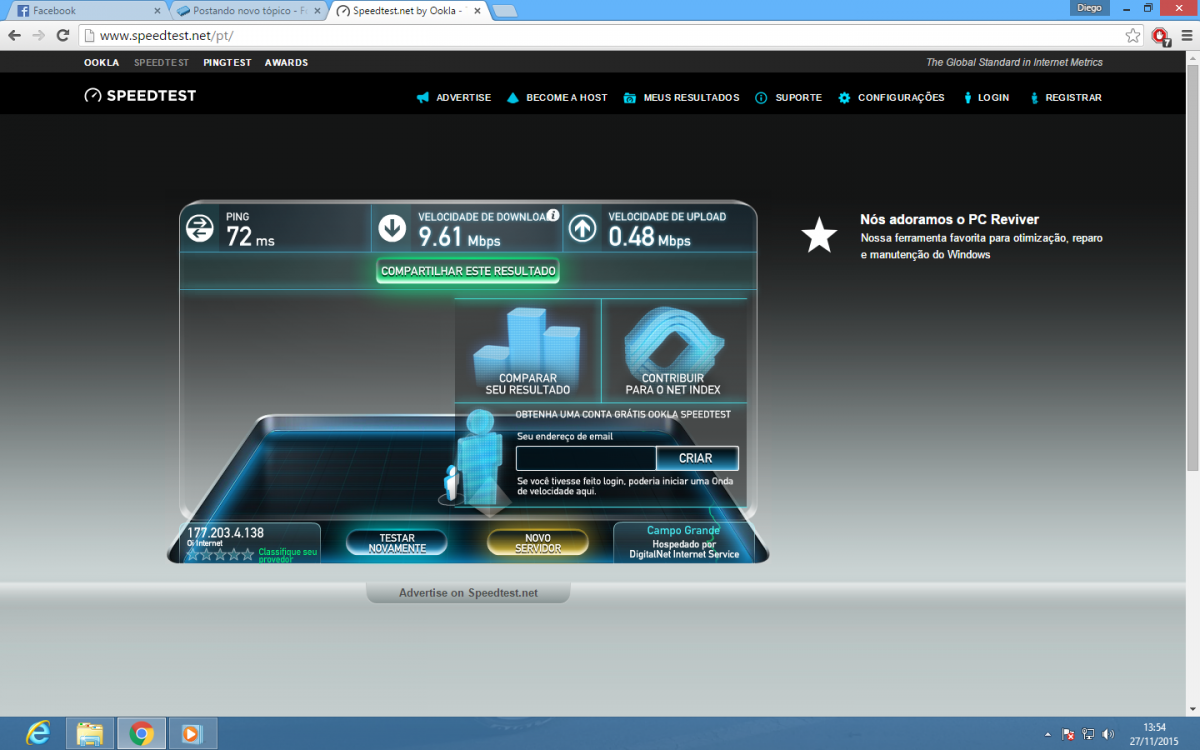The width and height of the screenshot is (1200, 750).
Task: Click the NOVO SERVIDOR button
Action: coord(537,543)
